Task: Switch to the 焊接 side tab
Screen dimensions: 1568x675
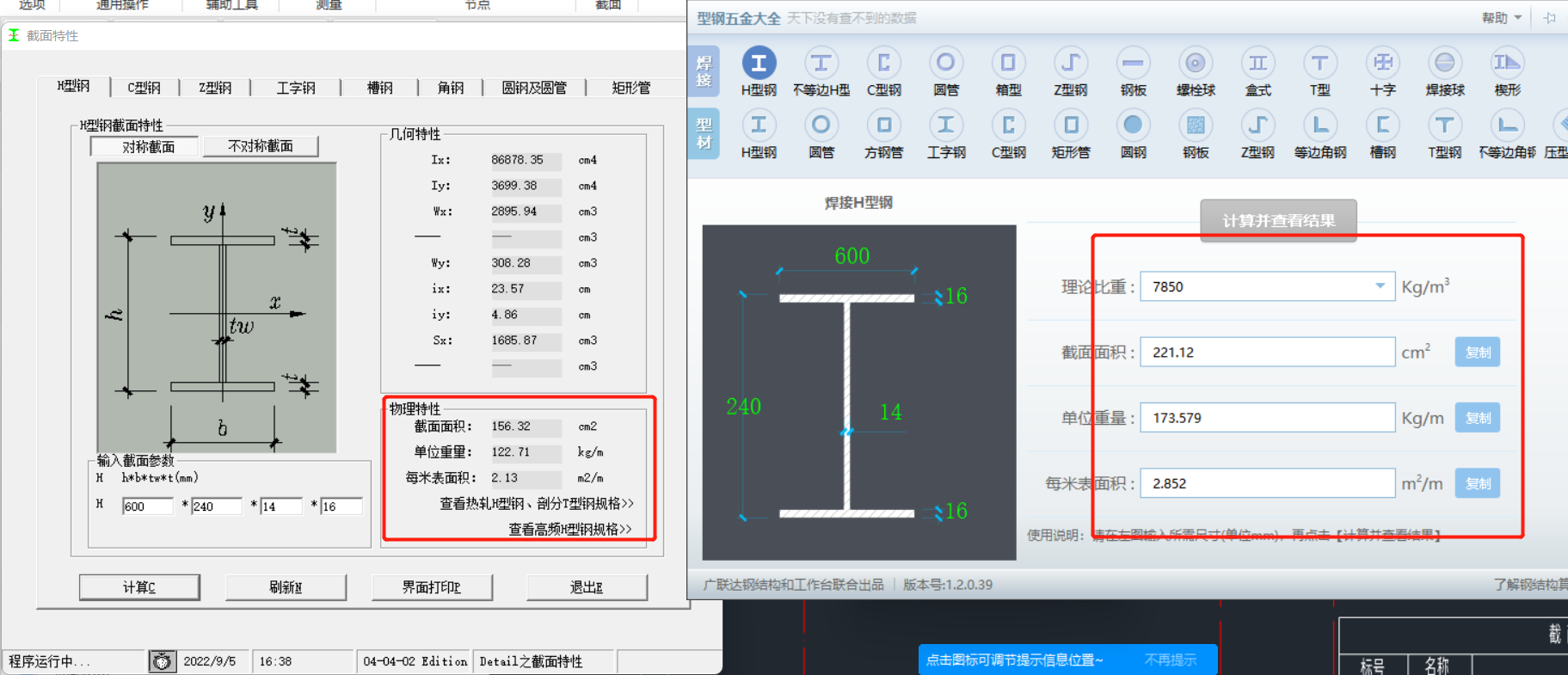Action: click(x=704, y=71)
